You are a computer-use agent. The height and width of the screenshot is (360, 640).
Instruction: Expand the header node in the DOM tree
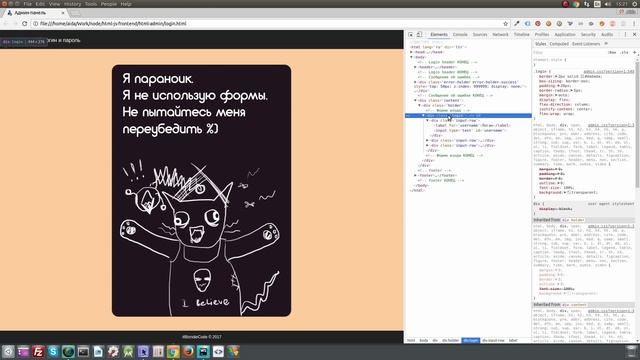click(416, 67)
